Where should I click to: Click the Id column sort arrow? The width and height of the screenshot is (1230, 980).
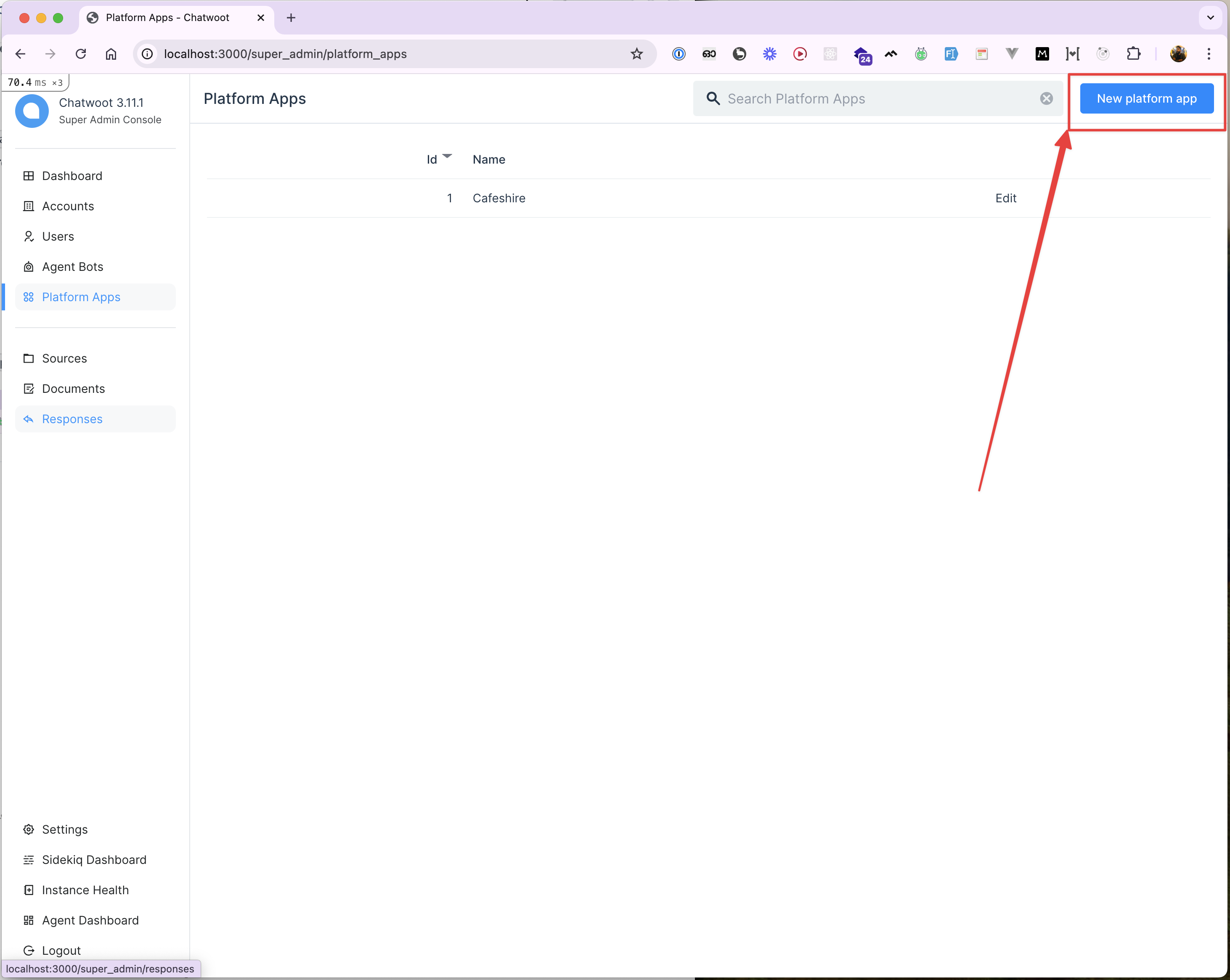coord(448,156)
